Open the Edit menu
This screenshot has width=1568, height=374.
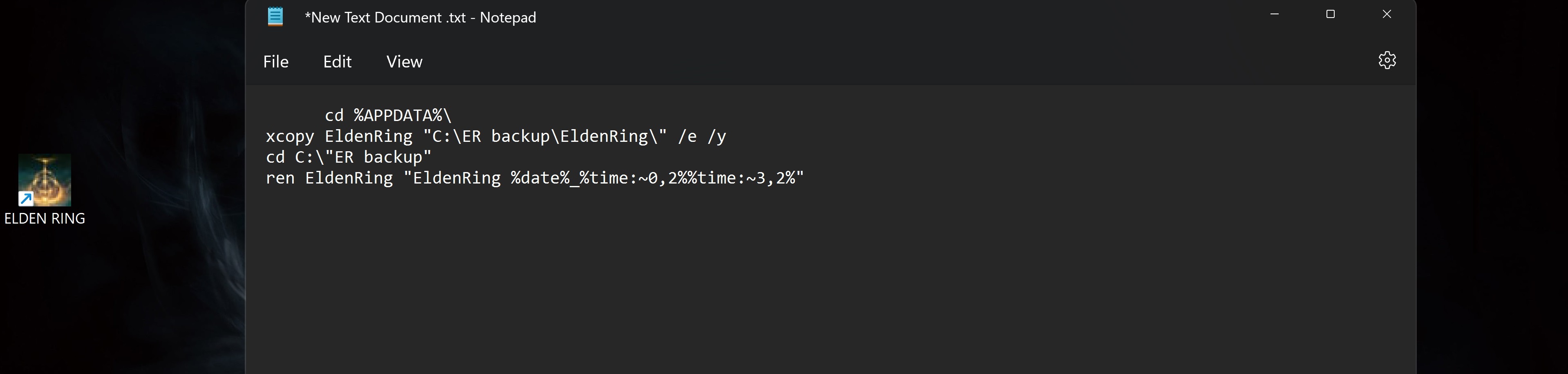(x=337, y=62)
